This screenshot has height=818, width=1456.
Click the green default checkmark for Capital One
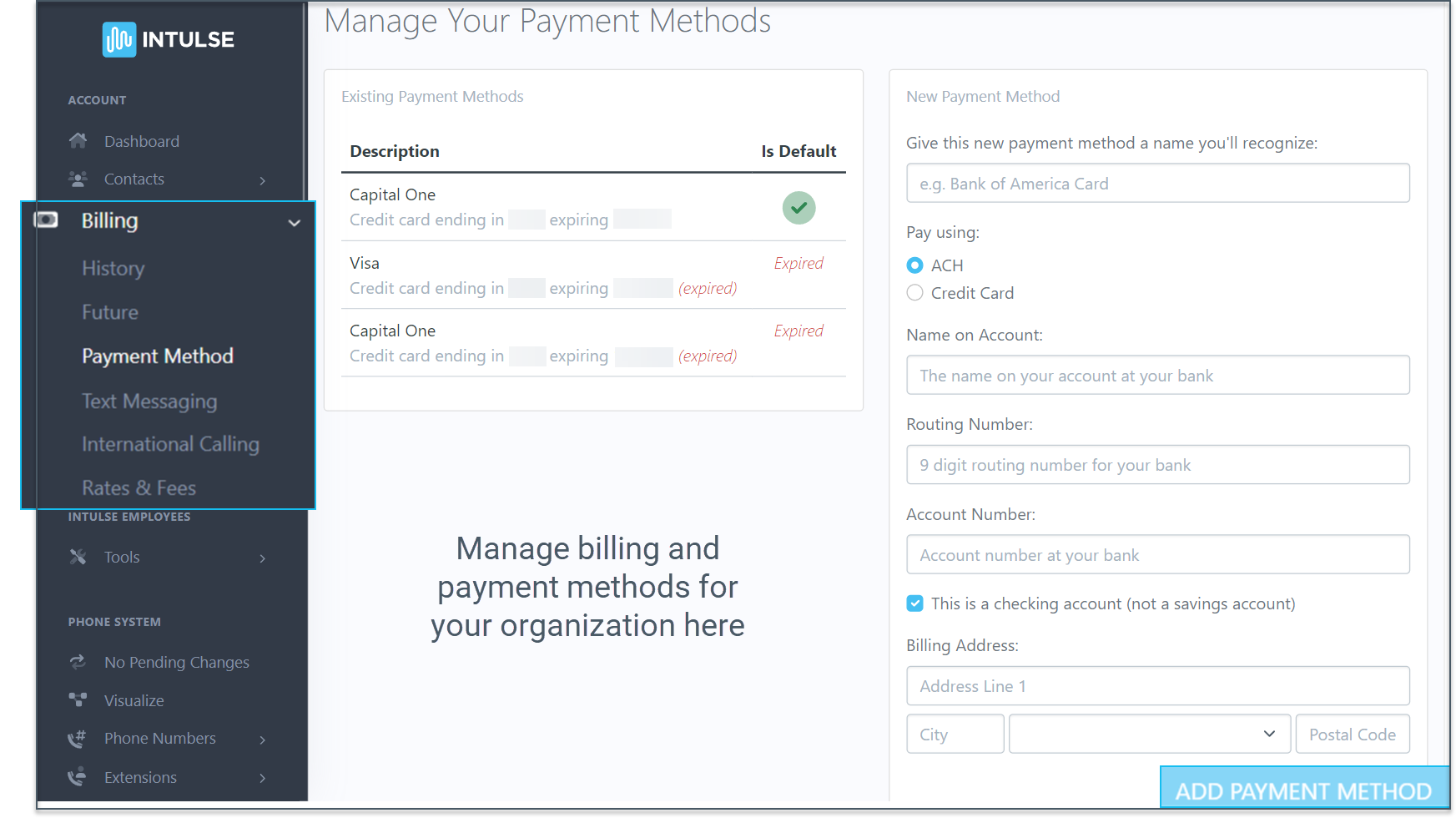pyautogui.click(x=799, y=207)
